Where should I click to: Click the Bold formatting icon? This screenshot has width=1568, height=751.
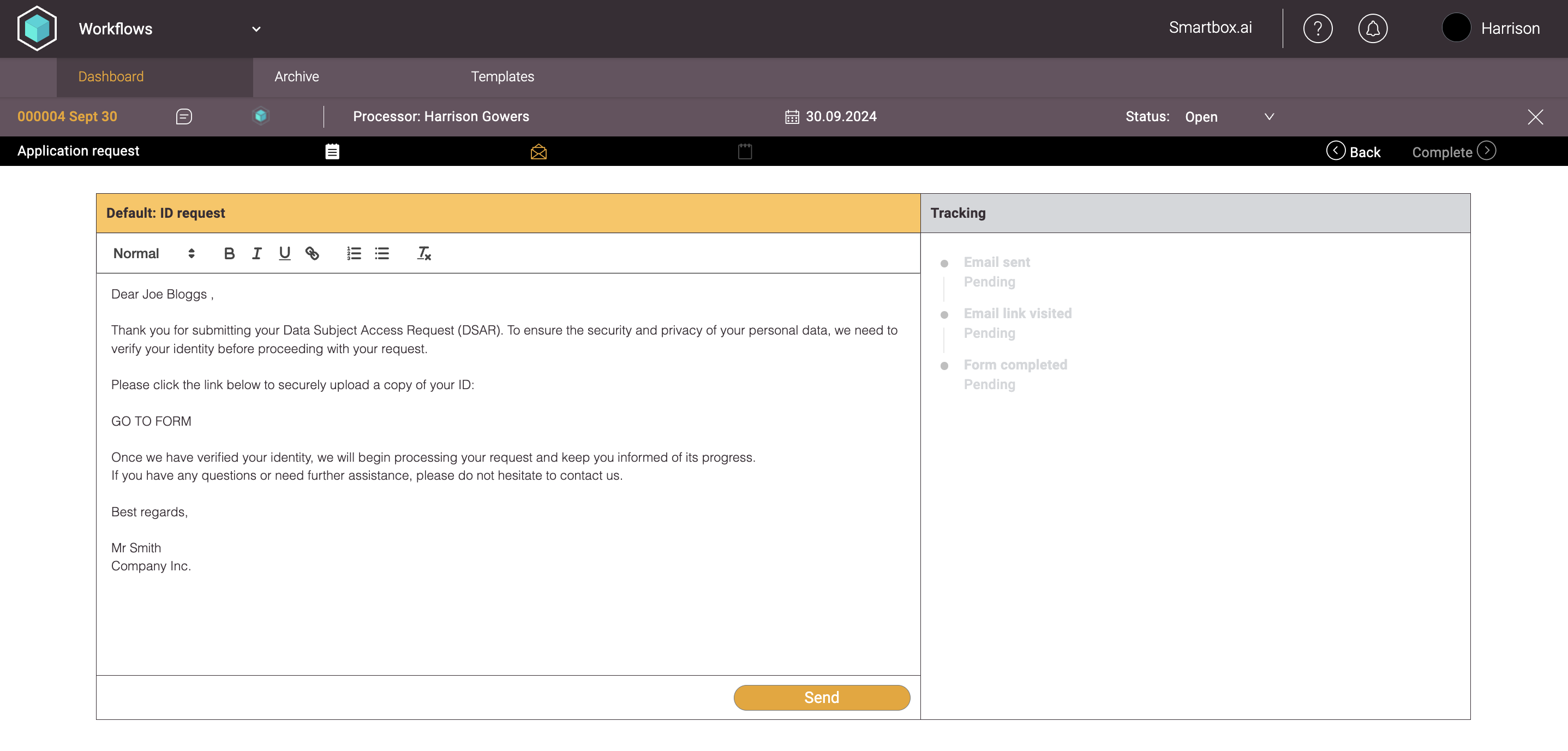(x=229, y=253)
